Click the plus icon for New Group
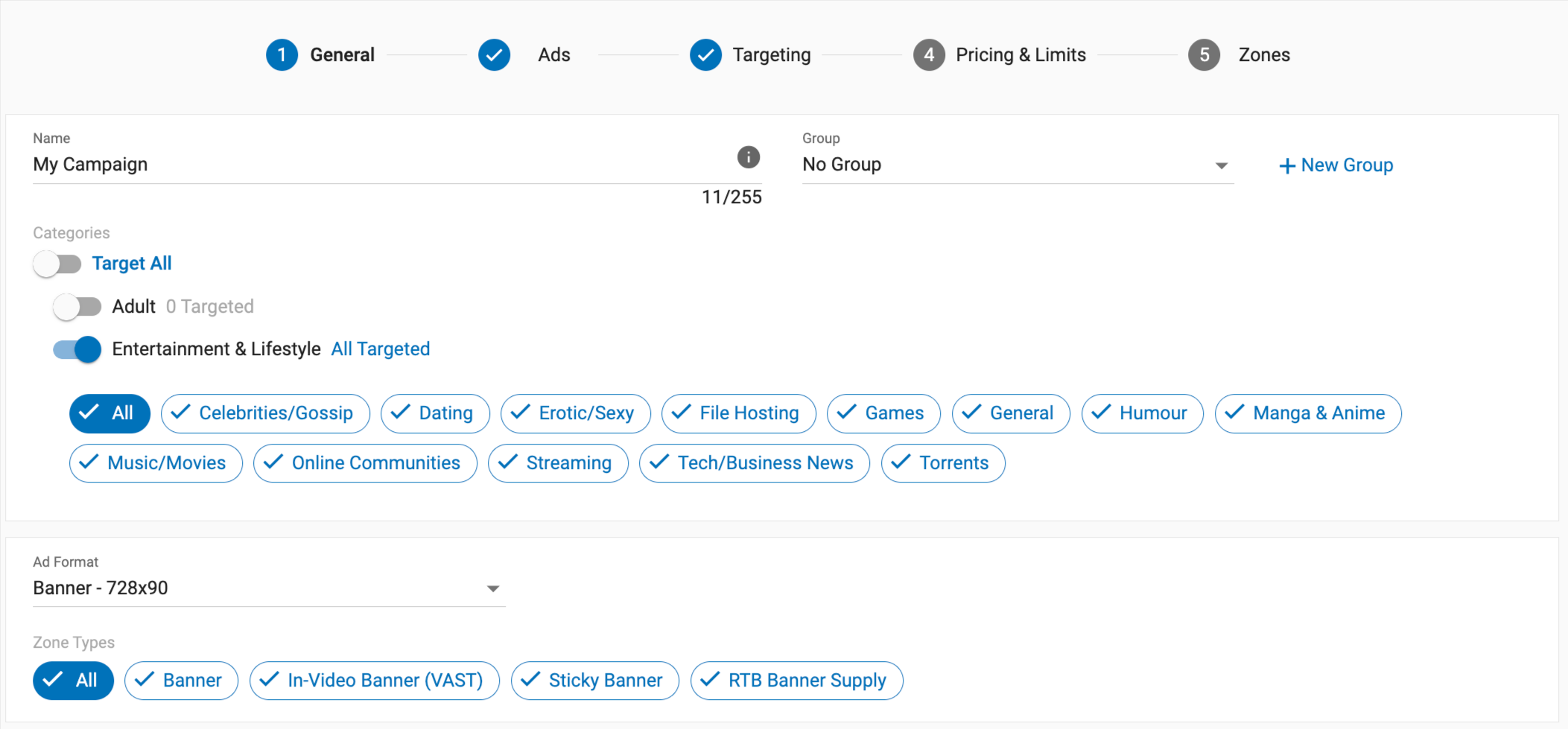Screen dimensions: 1568x729 pyautogui.click(x=1286, y=166)
